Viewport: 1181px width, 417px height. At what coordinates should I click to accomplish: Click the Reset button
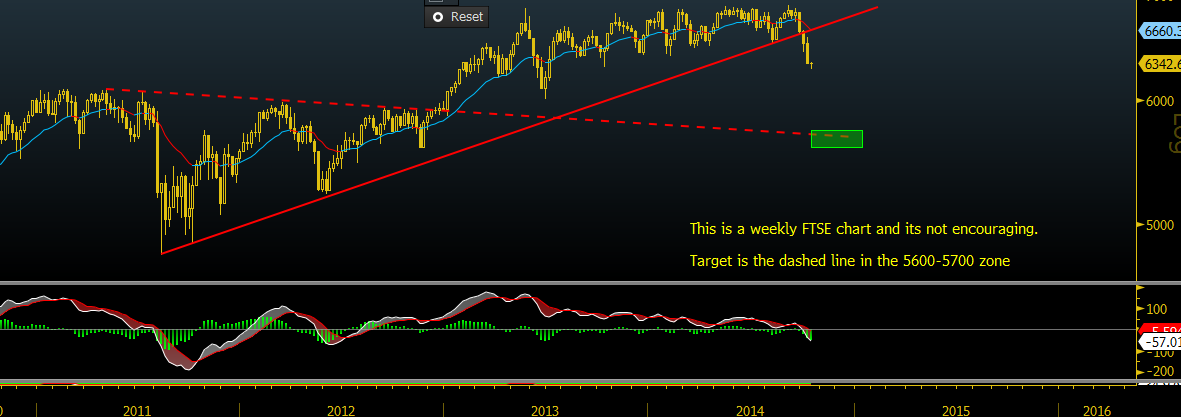pyautogui.click(x=456, y=17)
